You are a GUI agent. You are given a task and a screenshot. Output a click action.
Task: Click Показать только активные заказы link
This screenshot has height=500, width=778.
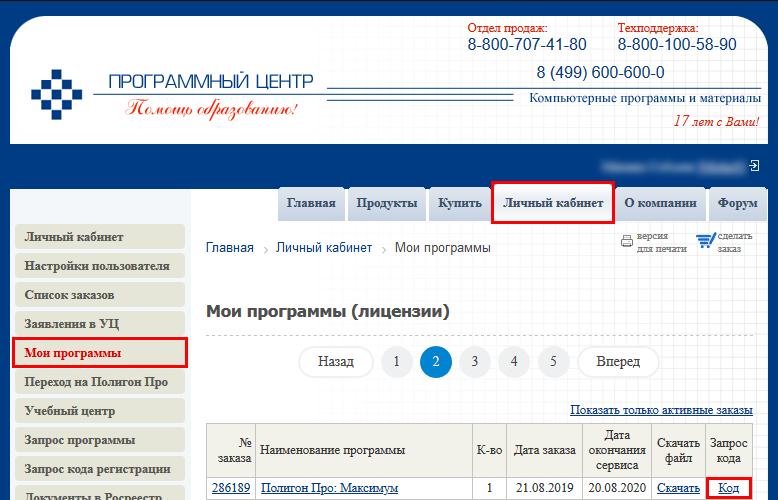pos(661,410)
